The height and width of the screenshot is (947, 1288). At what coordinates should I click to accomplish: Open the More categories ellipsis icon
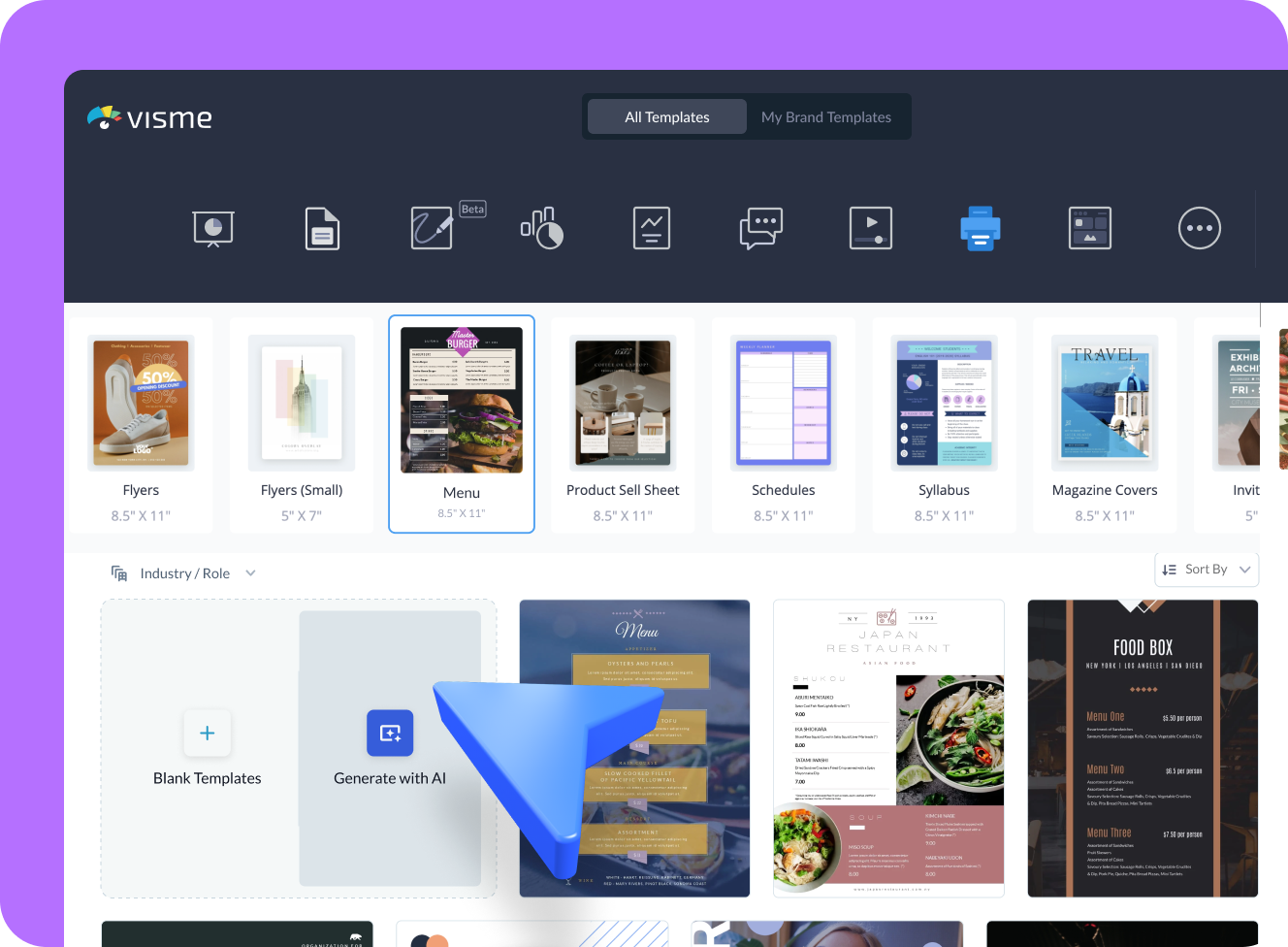1200,229
